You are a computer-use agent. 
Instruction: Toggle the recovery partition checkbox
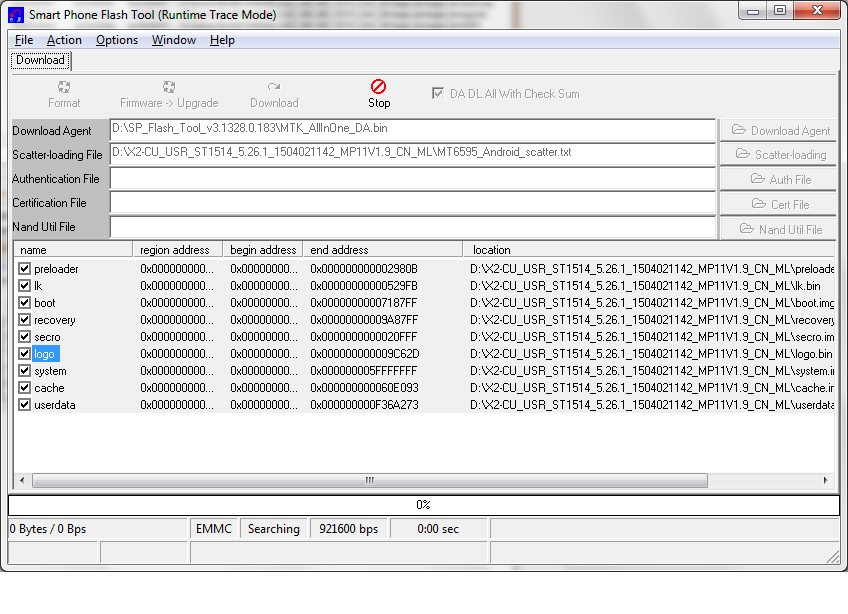point(25,320)
